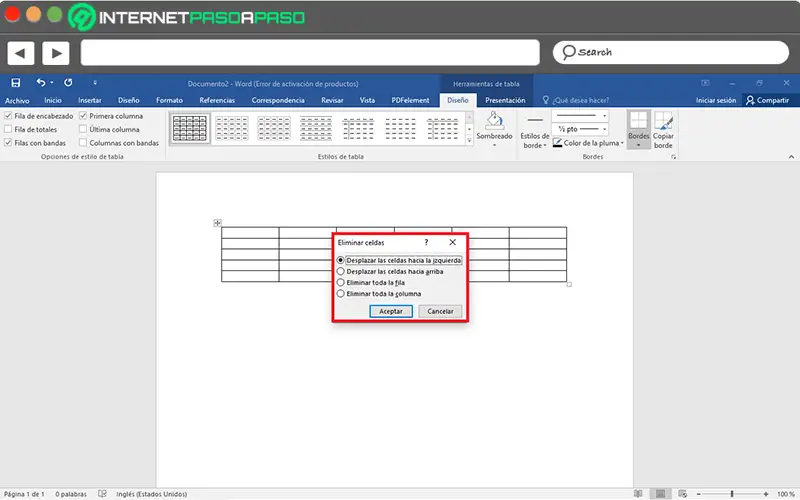This screenshot has height=500, width=800.
Task: Click the Compartir button
Action: click(767, 101)
